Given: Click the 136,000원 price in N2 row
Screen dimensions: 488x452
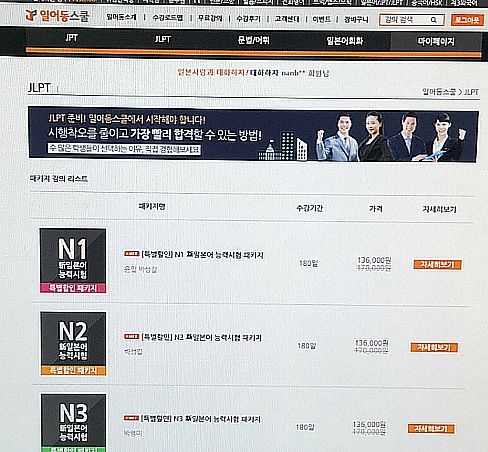Looking at the screenshot, I should coord(371,343).
